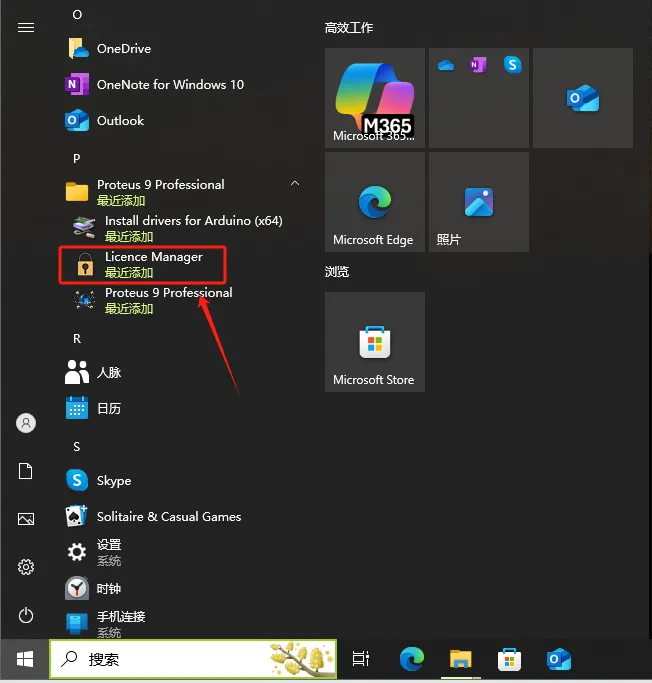Screen dimensions: 652x683
Task: Jump via the letter O header
Action: coord(77,15)
